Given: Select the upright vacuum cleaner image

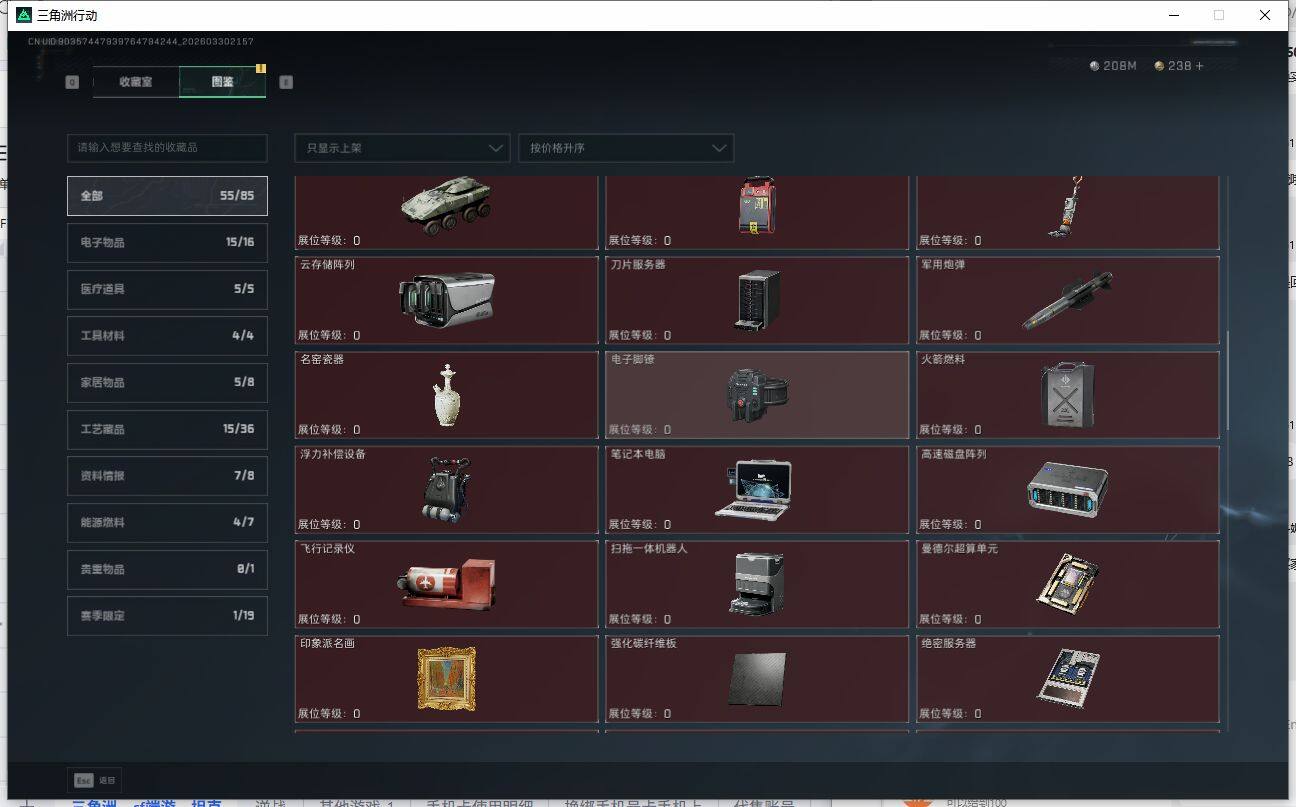Looking at the screenshot, I should click(x=1067, y=206).
